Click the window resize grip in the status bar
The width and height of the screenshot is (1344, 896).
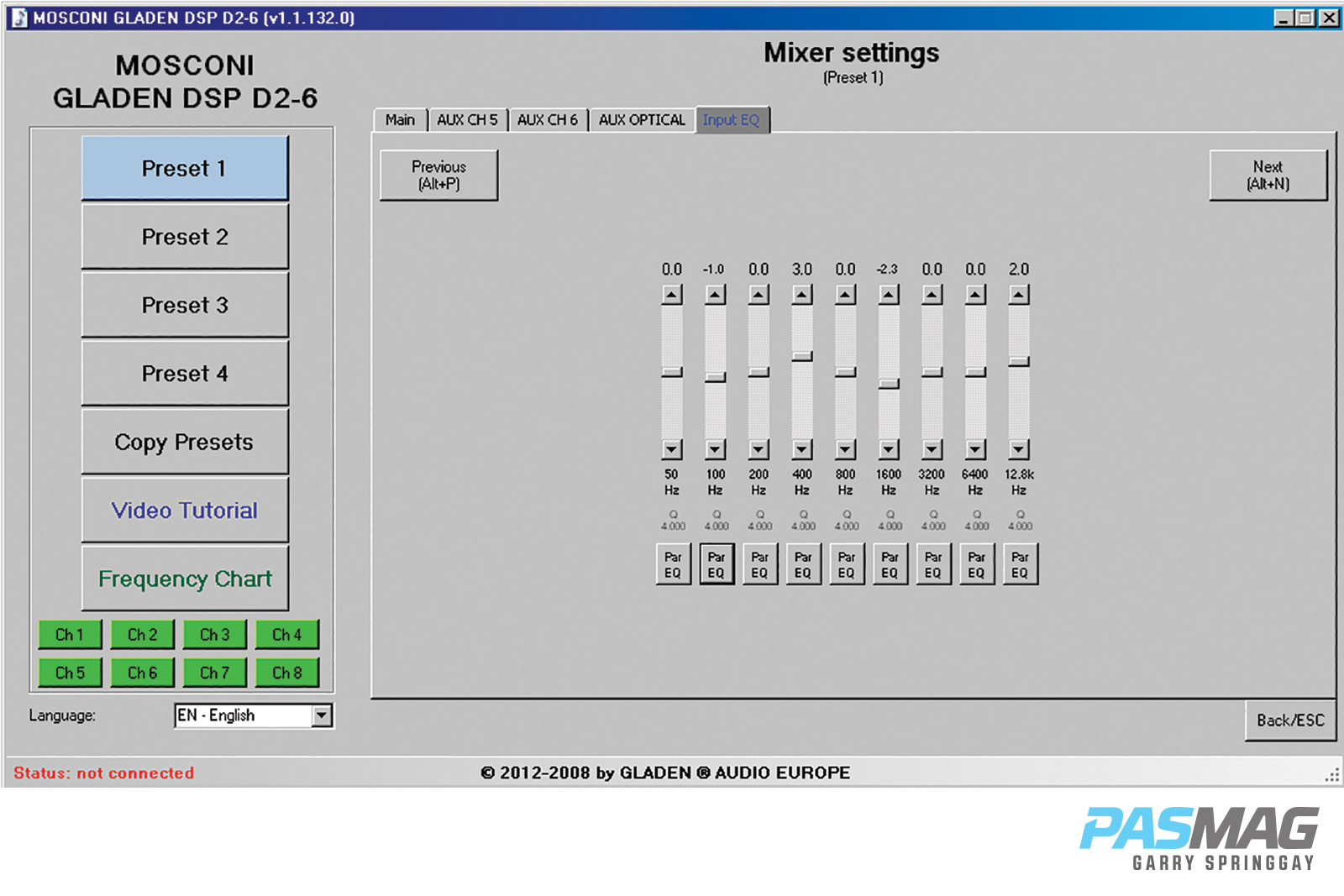1332,774
